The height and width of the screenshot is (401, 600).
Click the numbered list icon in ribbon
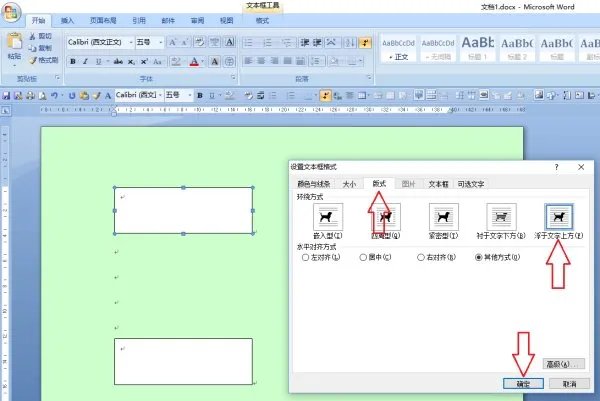point(267,42)
